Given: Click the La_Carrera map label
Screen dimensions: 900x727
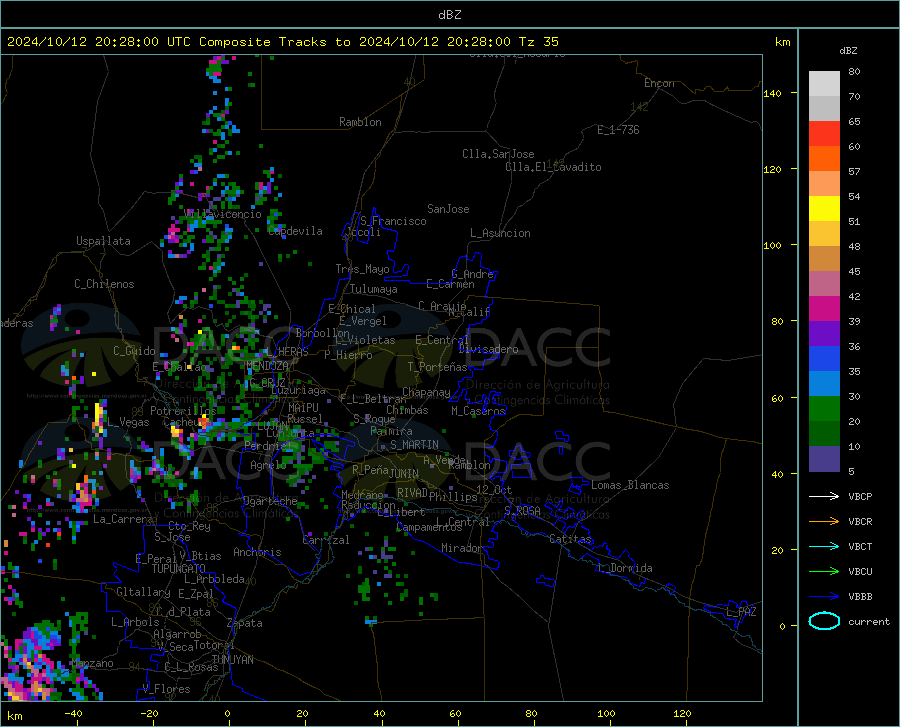Looking at the screenshot, I should (x=123, y=519).
